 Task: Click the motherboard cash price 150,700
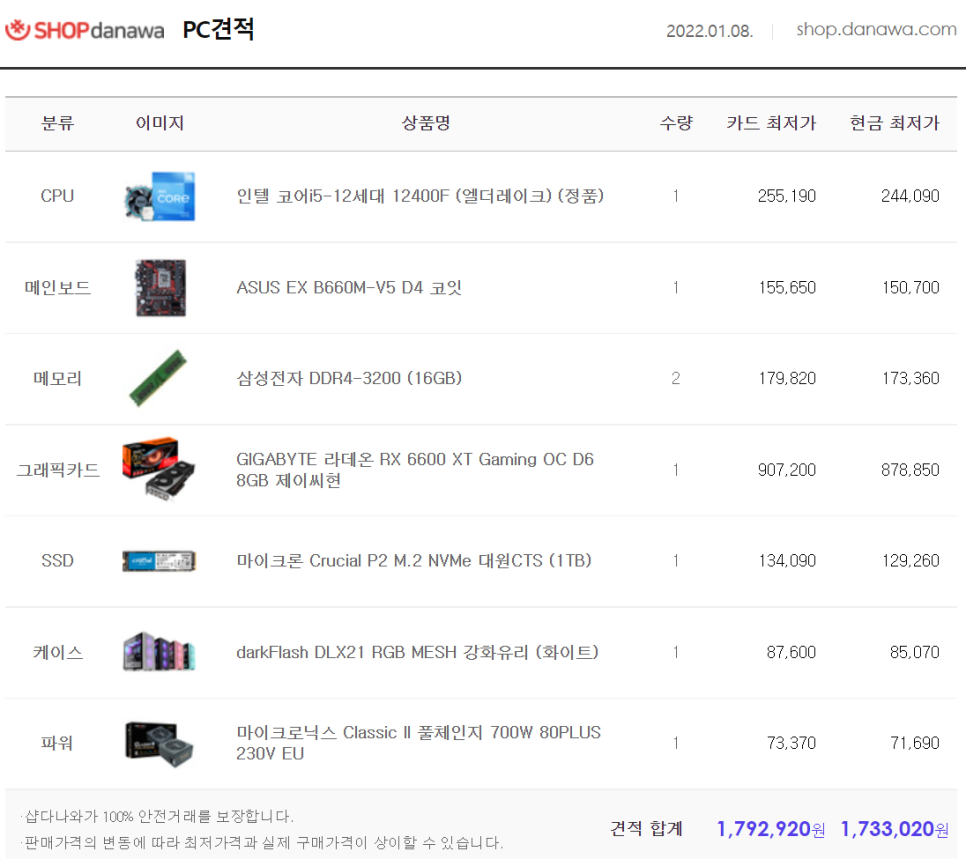tap(911, 288)
